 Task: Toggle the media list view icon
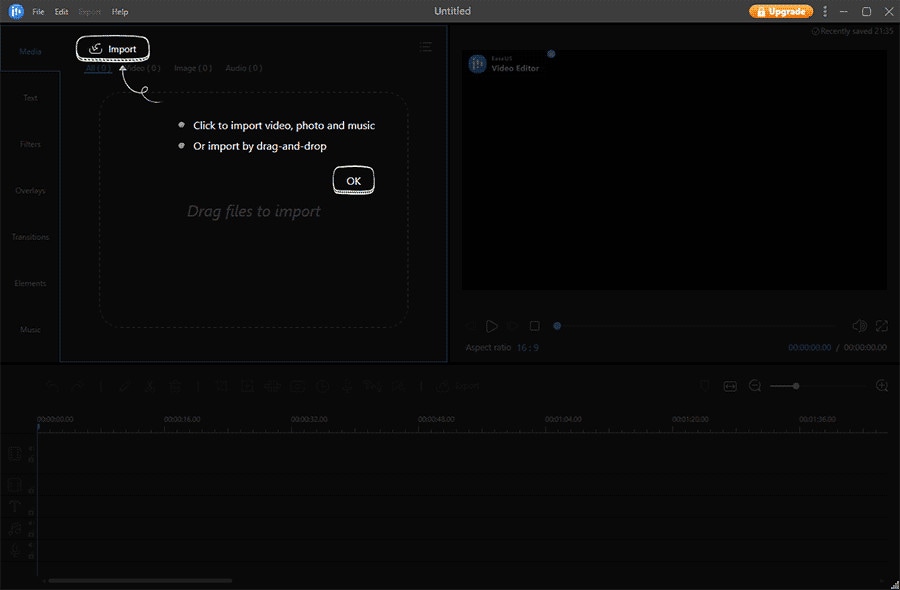click(425, 46)
